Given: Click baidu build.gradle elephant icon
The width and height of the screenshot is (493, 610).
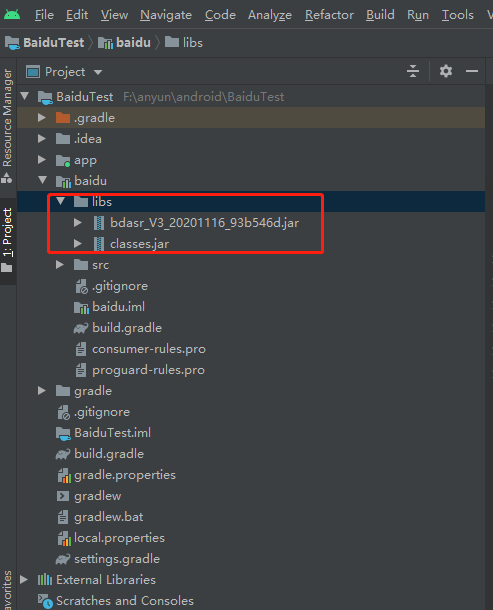Looking at the screenshot, I should (81, 328).
